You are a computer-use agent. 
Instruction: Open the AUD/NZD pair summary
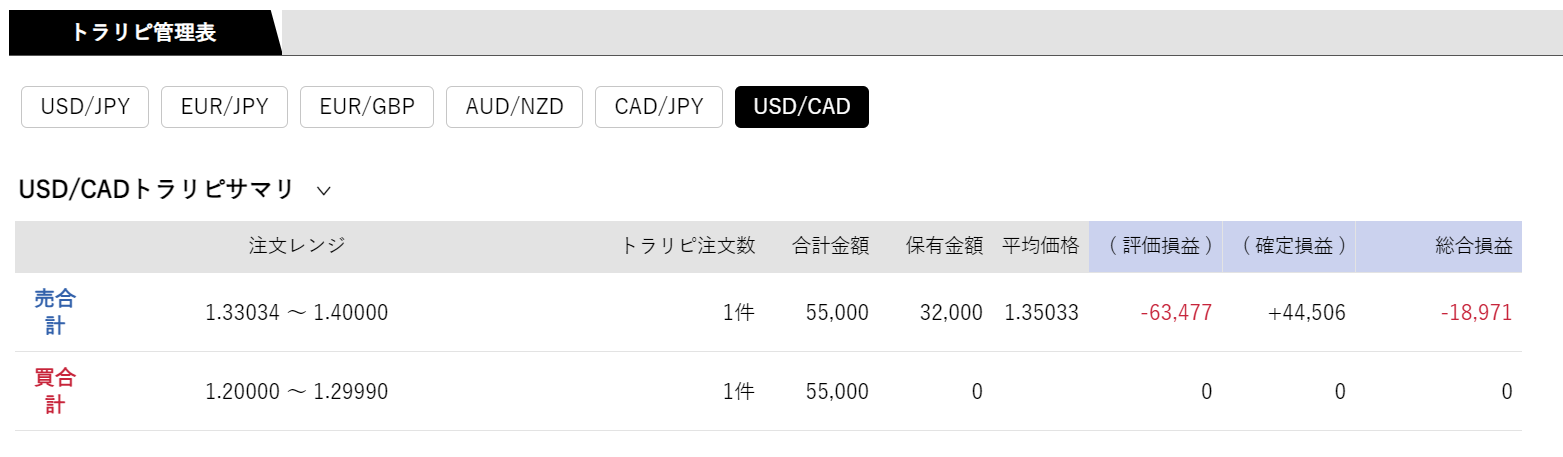point(514,107)
